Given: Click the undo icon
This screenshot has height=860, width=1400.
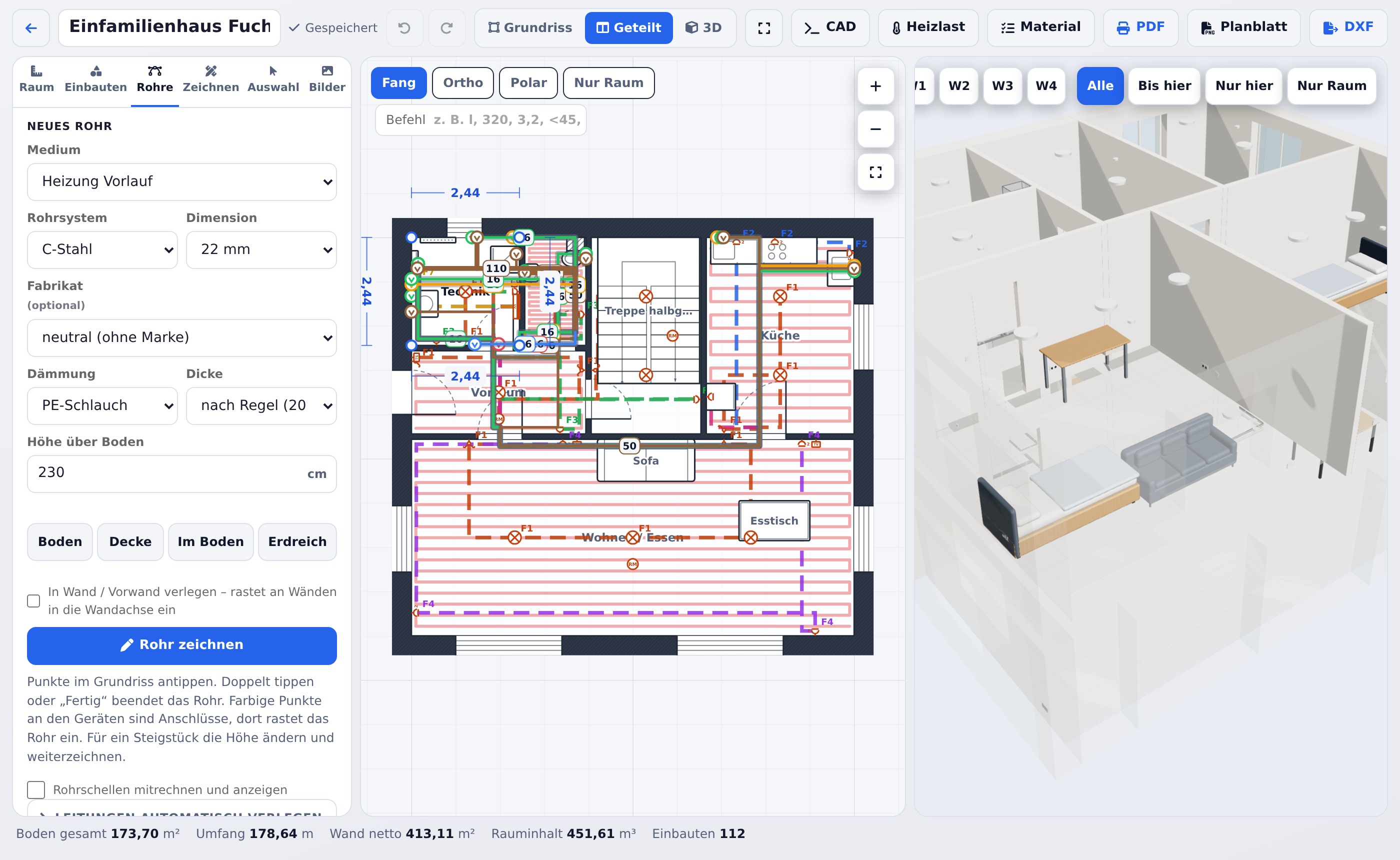Looking at the screenshot, I should (x=404, y=28).
